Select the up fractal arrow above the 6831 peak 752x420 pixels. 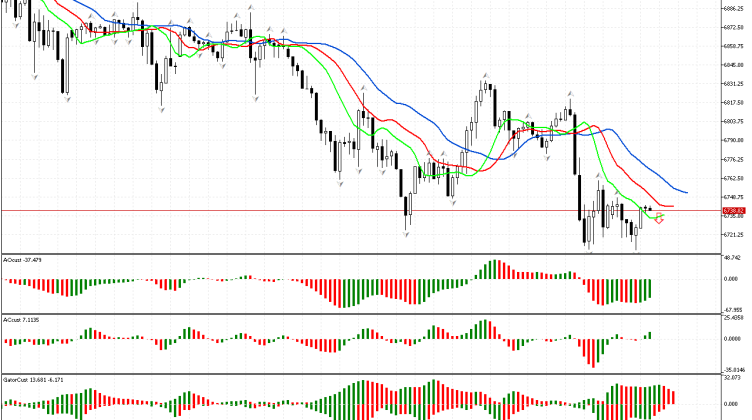pos(485,75)
